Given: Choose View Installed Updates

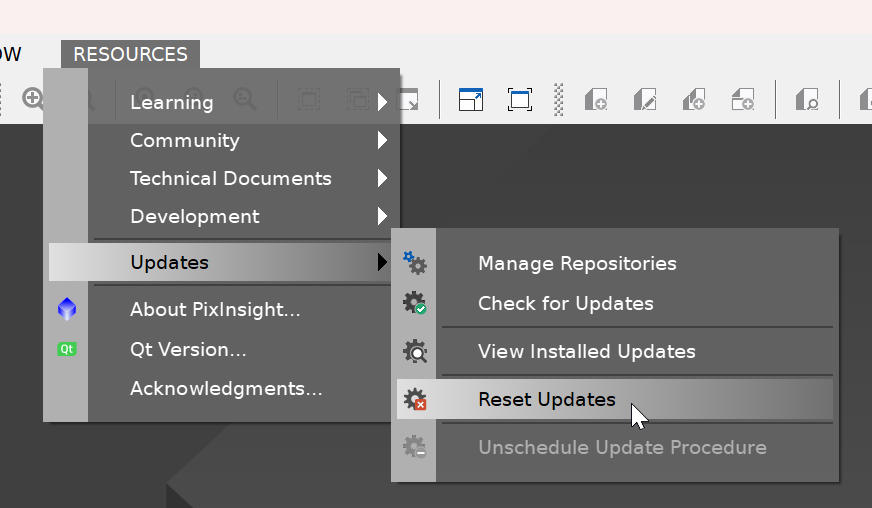Looking at the screenshot, I should [615, 352].
